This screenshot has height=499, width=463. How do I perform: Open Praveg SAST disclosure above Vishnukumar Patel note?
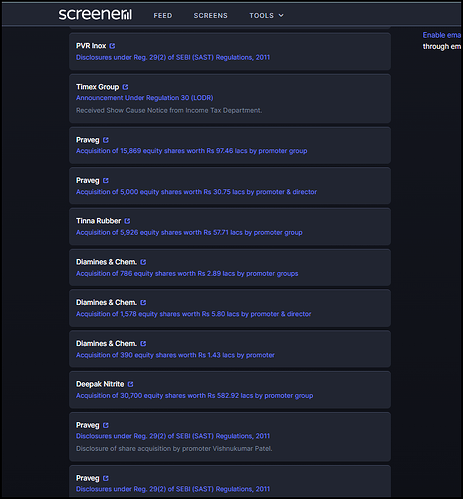click(x=173, y=436)
